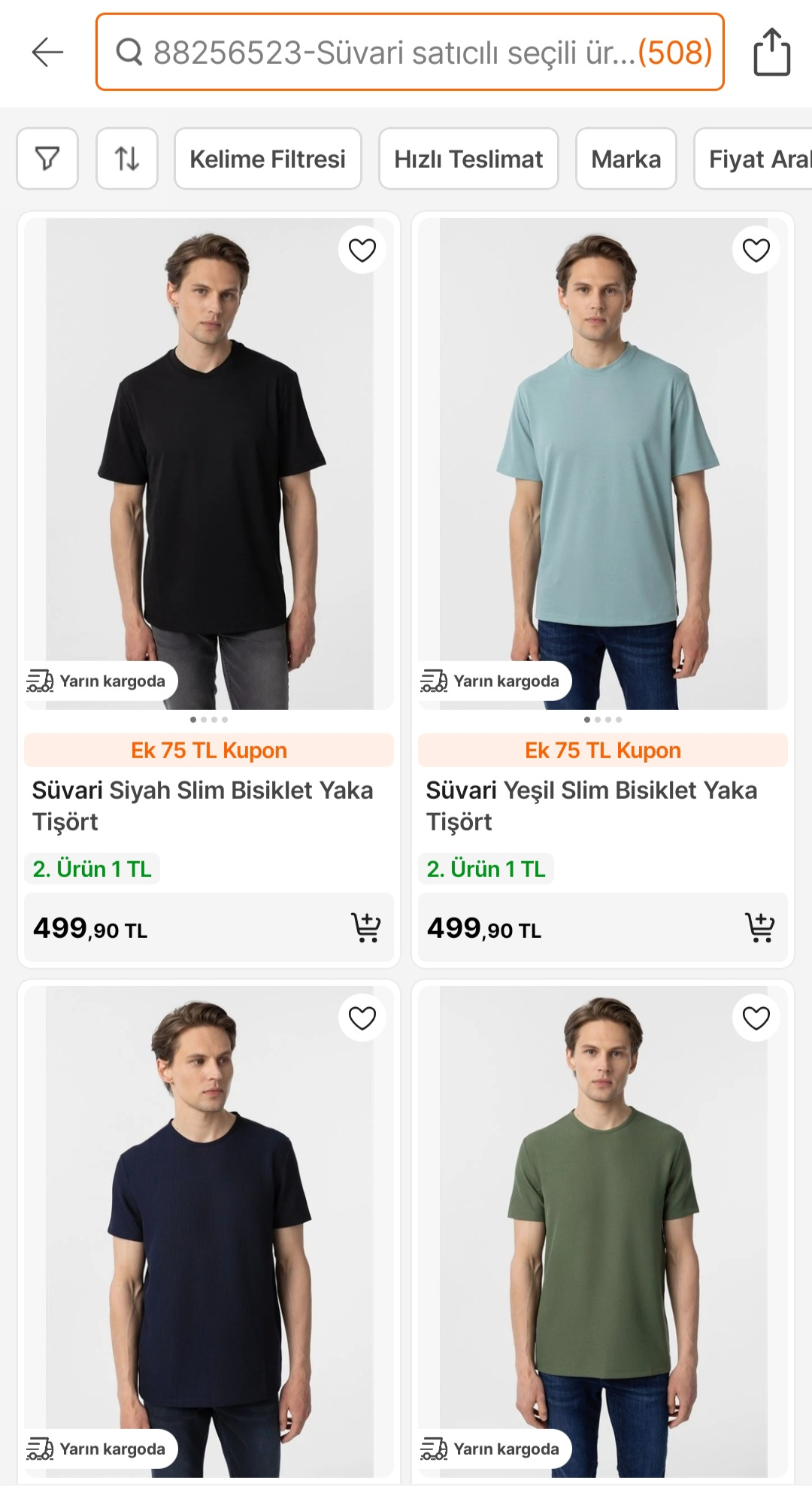Open the share icon at top right
The width and height of the screenshot is (812, 1490).
[x=772, y=52]
